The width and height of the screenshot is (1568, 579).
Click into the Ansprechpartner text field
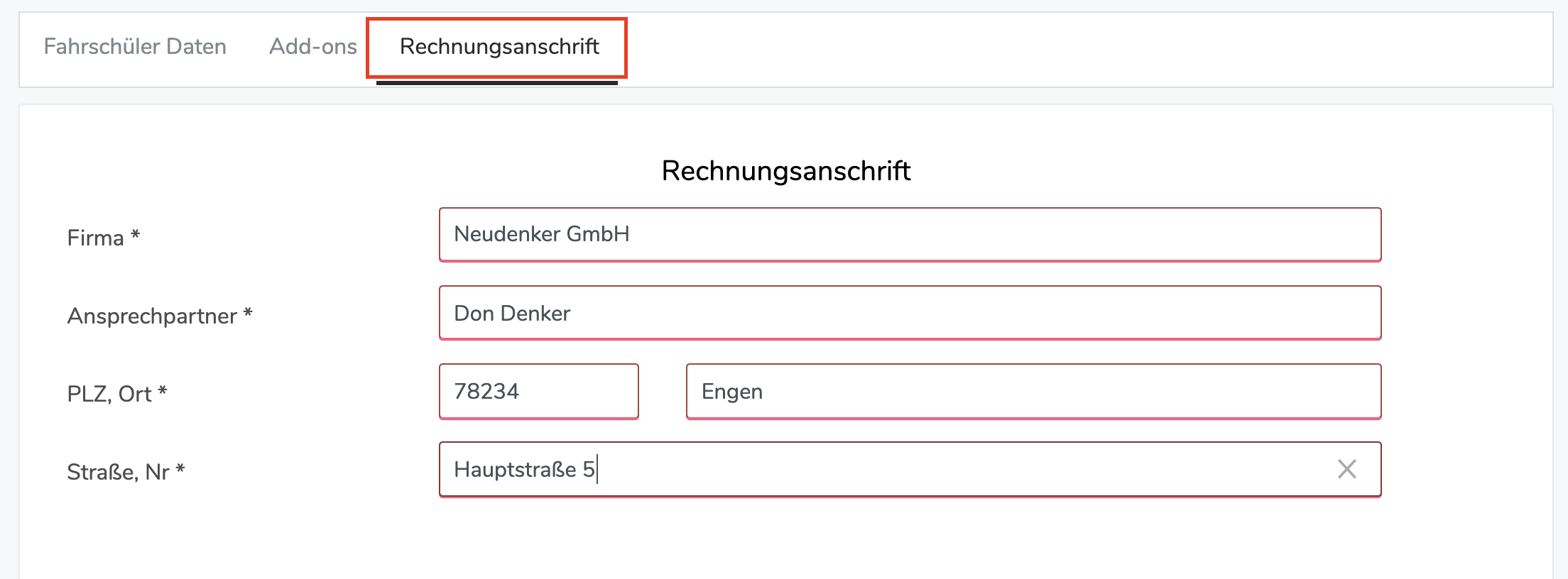pos(910,313)
